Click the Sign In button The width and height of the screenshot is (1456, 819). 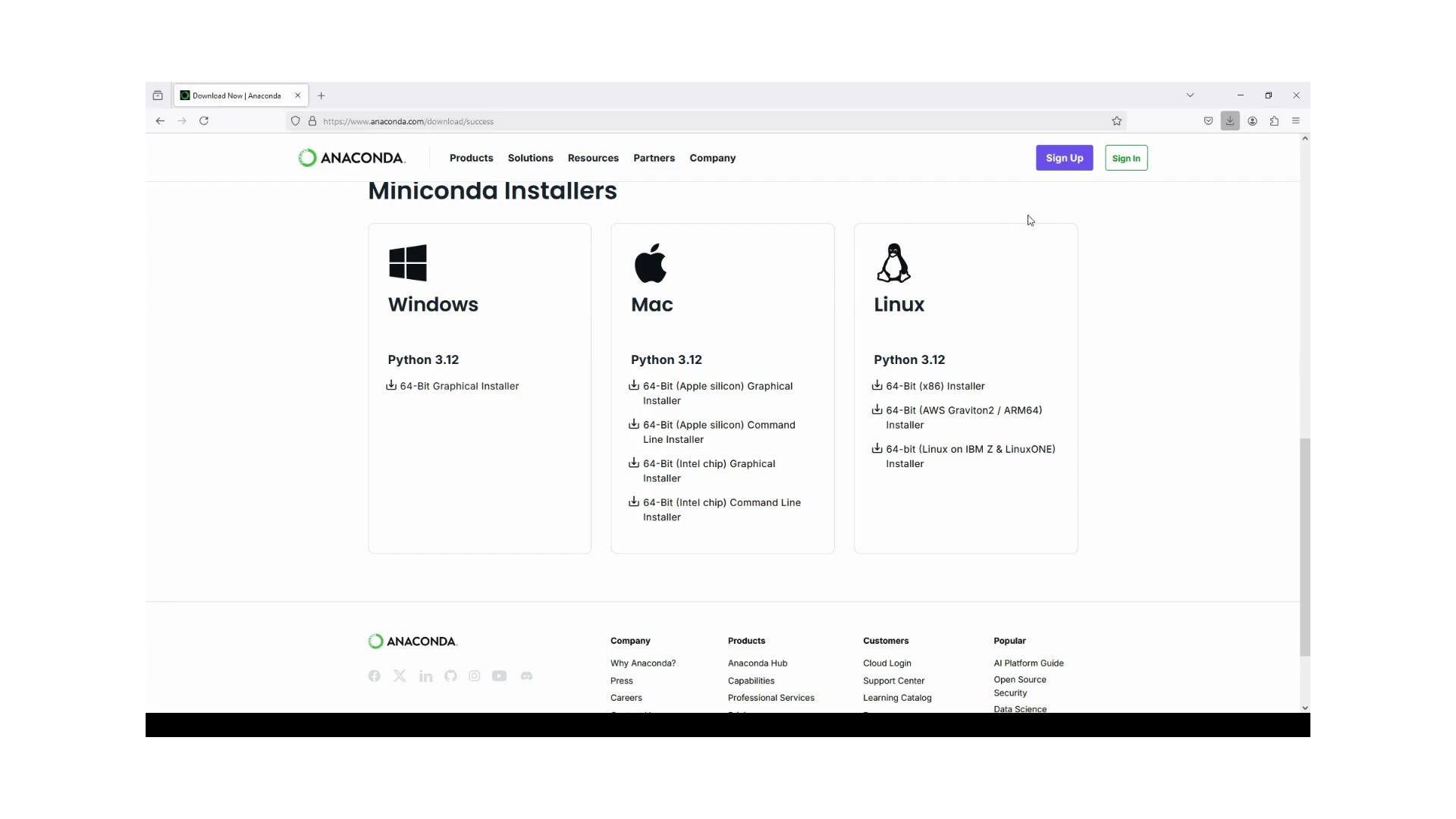1126,158
